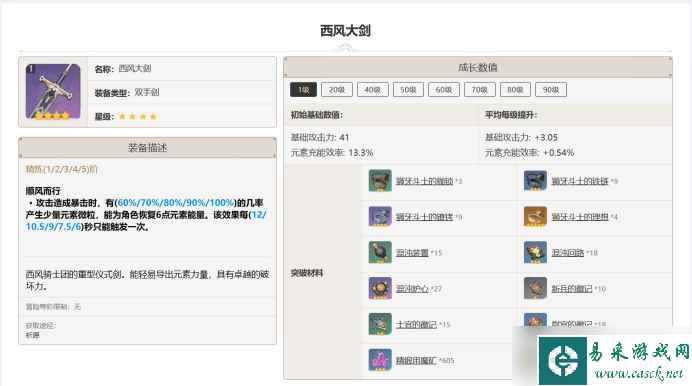Image resolution: width=692 pixels, height=386 pixels.
Task: Open the 狮牙斗士的枷锁 link
Action: [x=424, y=181]
